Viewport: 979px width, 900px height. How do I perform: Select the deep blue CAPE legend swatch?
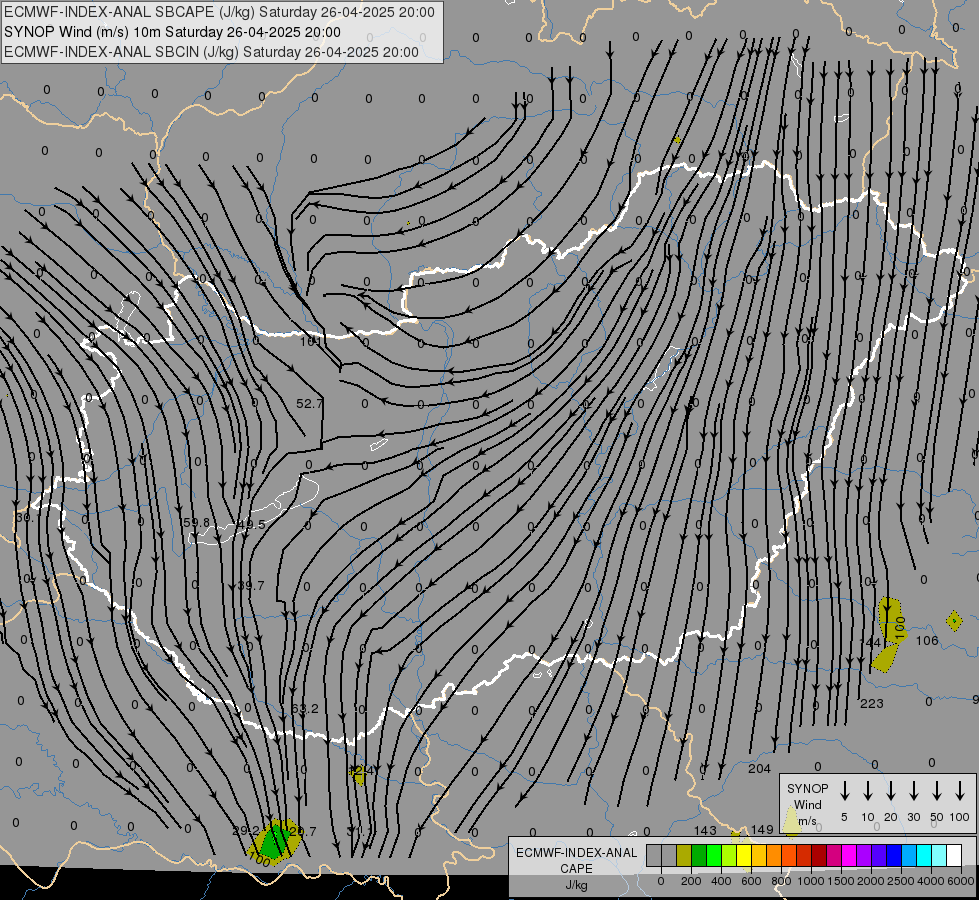[x=894, y=856]
